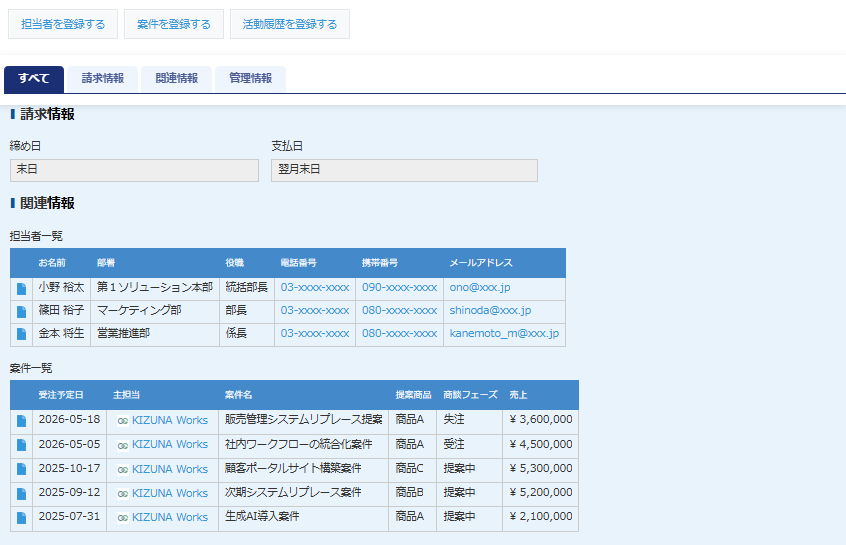The width and height of the screenshot is (846, 545).
Task: Click 案件を登録する button
Action: 174,24
